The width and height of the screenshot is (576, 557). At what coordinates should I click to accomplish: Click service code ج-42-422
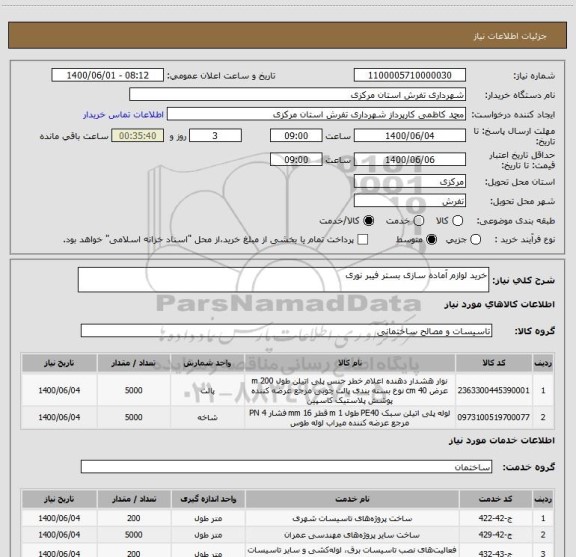[x=495, y=518]
